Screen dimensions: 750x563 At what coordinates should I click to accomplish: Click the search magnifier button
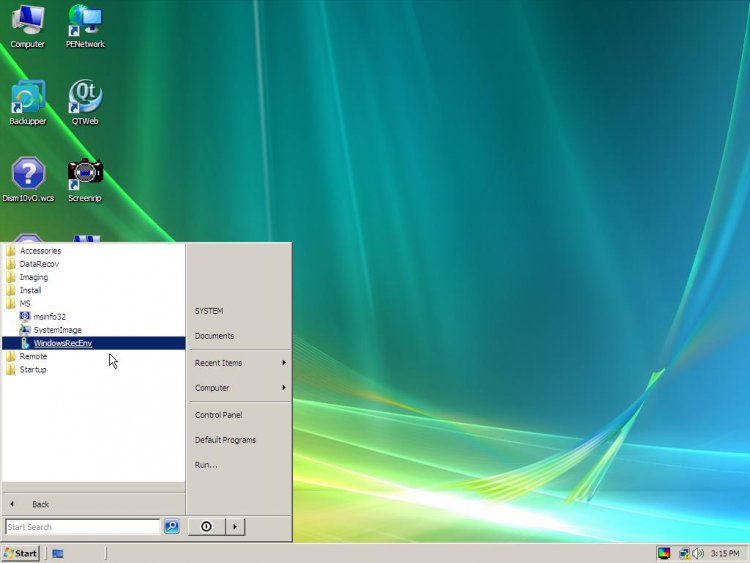(172, 527)
